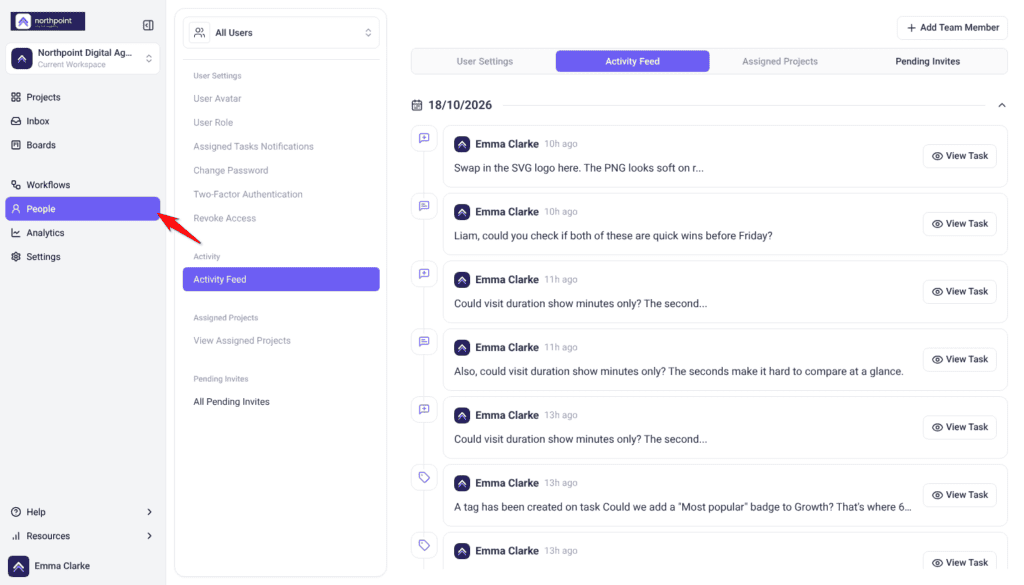This screenshot has height=585, width=1024.
Task: Open Boards in the sidebar
Action: pos(82,145)
